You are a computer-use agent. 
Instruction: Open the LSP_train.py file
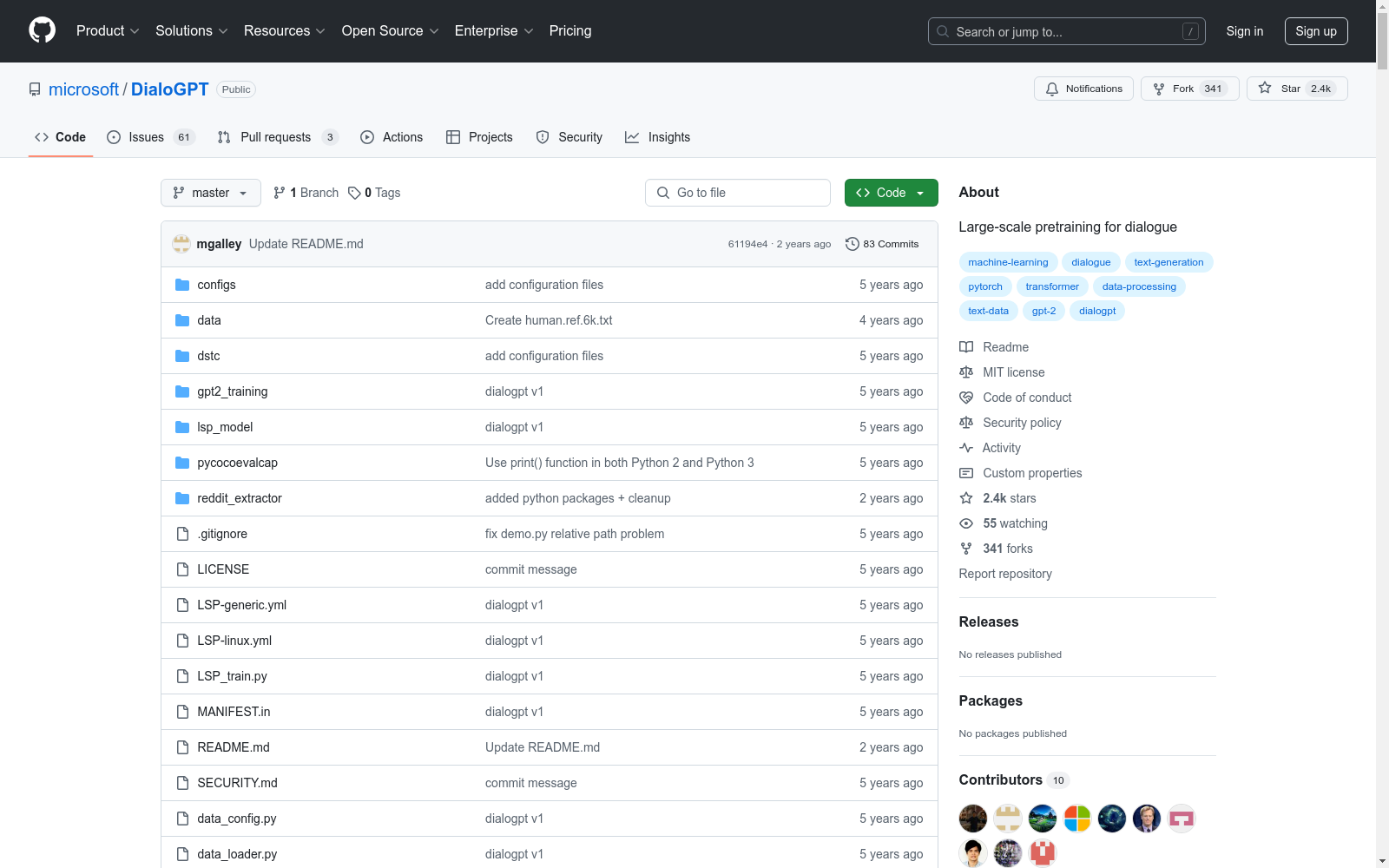point(233,676)
